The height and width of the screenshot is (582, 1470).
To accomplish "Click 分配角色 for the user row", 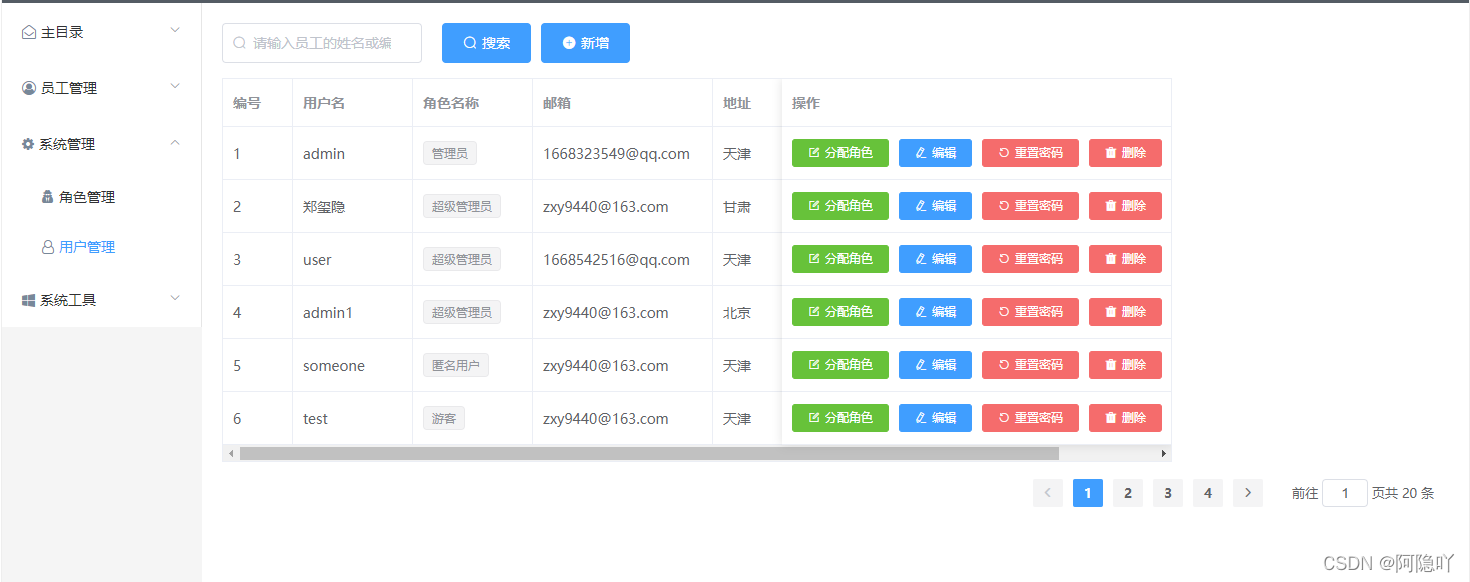I will click(x=840, y=259).
